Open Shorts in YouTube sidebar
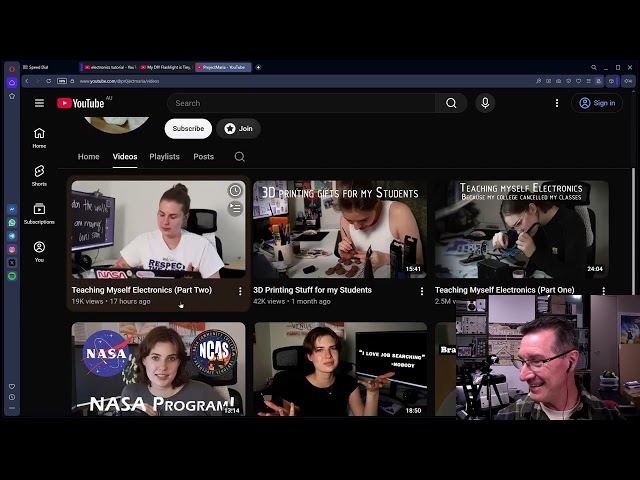640x480 pixels. coord(39,176)
